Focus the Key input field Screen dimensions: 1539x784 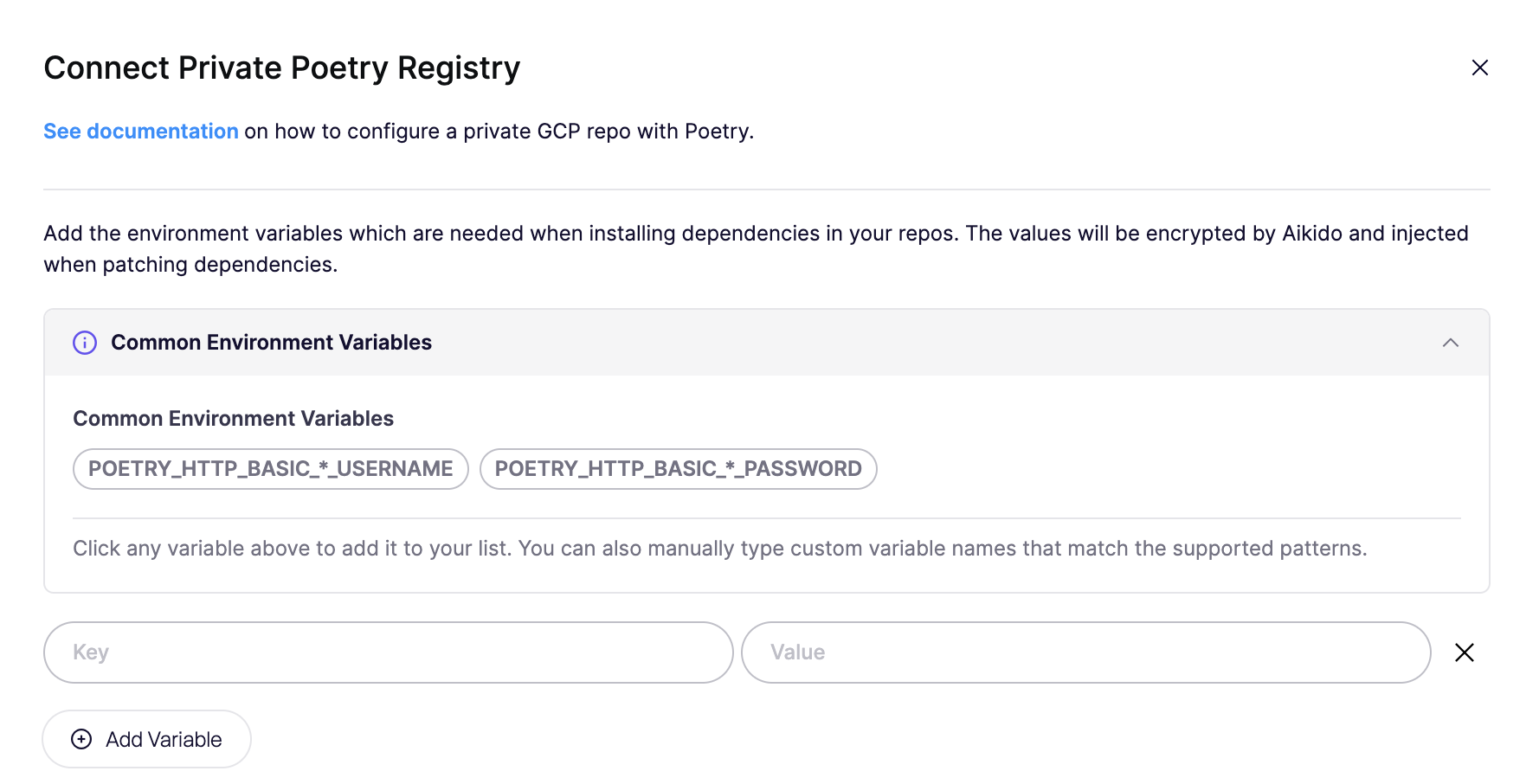pyautogui.click(x=388, y=652)
